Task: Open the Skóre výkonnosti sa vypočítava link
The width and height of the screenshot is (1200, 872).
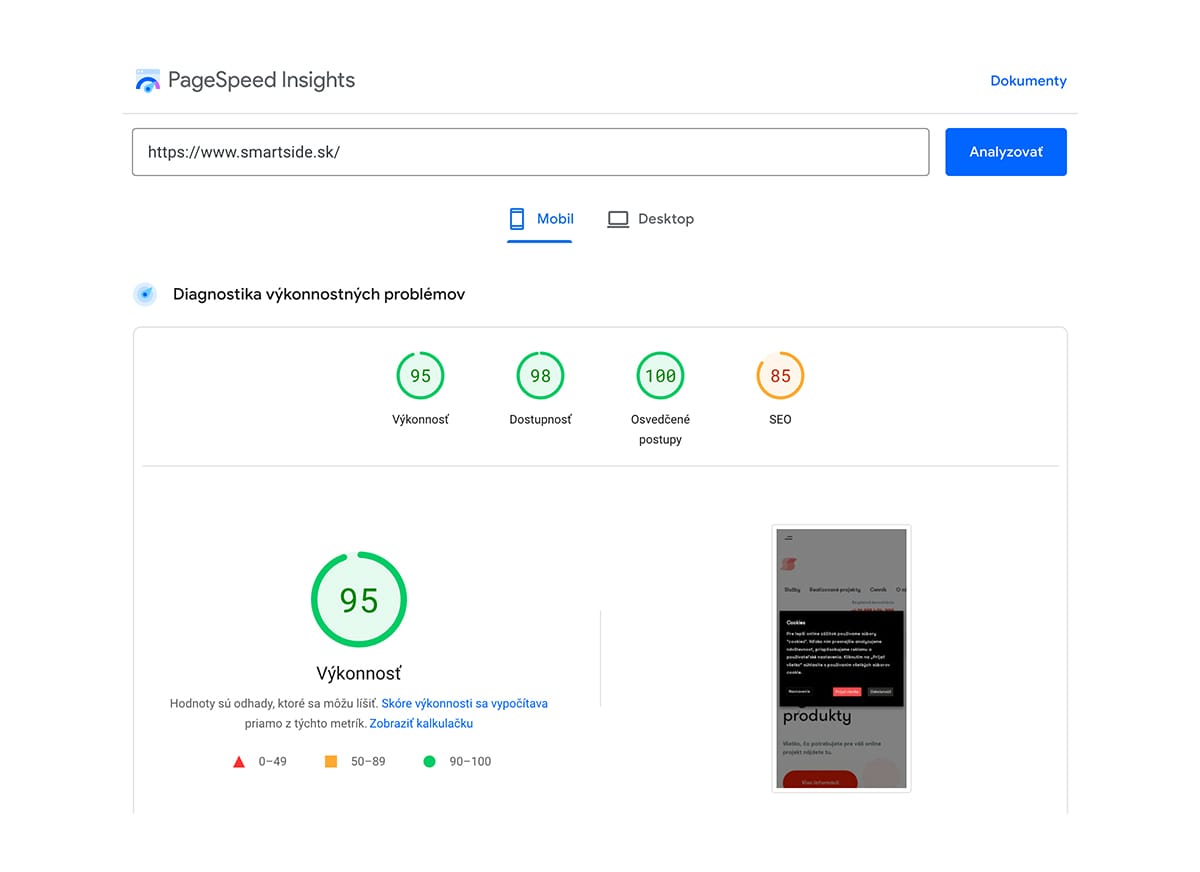Action: [x=464, y=703]
